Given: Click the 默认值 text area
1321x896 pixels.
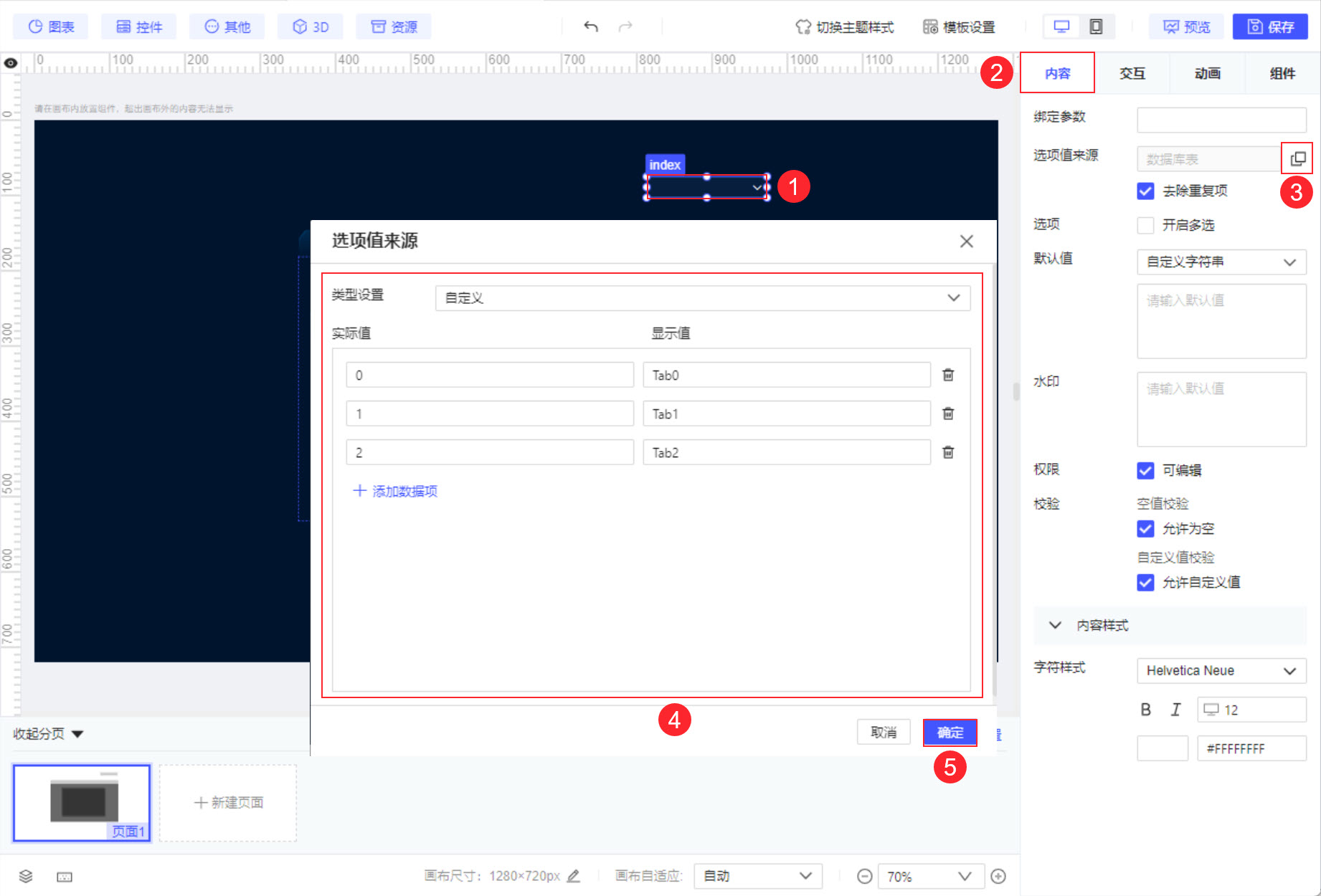Looking at the screenshot, I should pos(1221,321).
